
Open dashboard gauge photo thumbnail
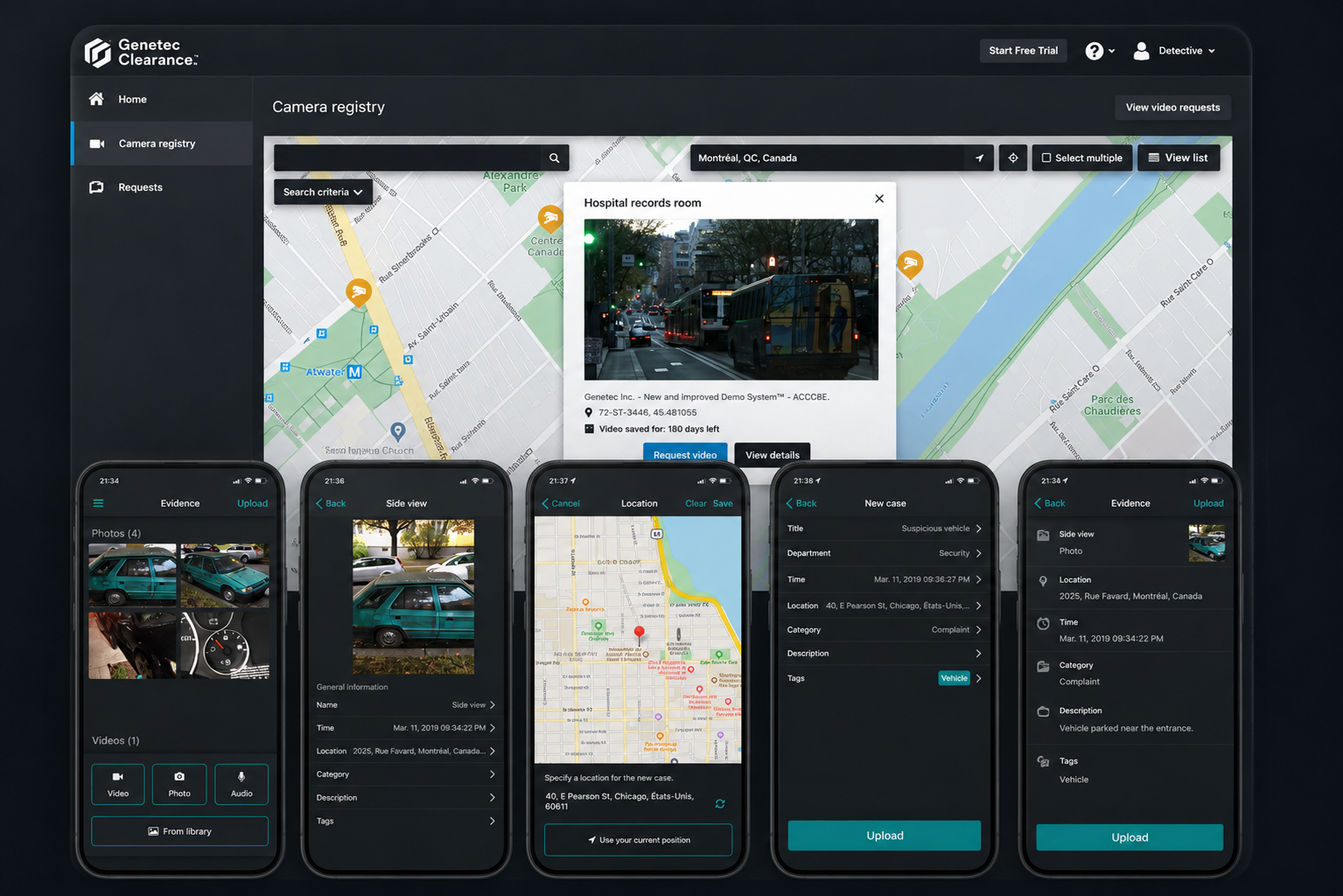225,645
